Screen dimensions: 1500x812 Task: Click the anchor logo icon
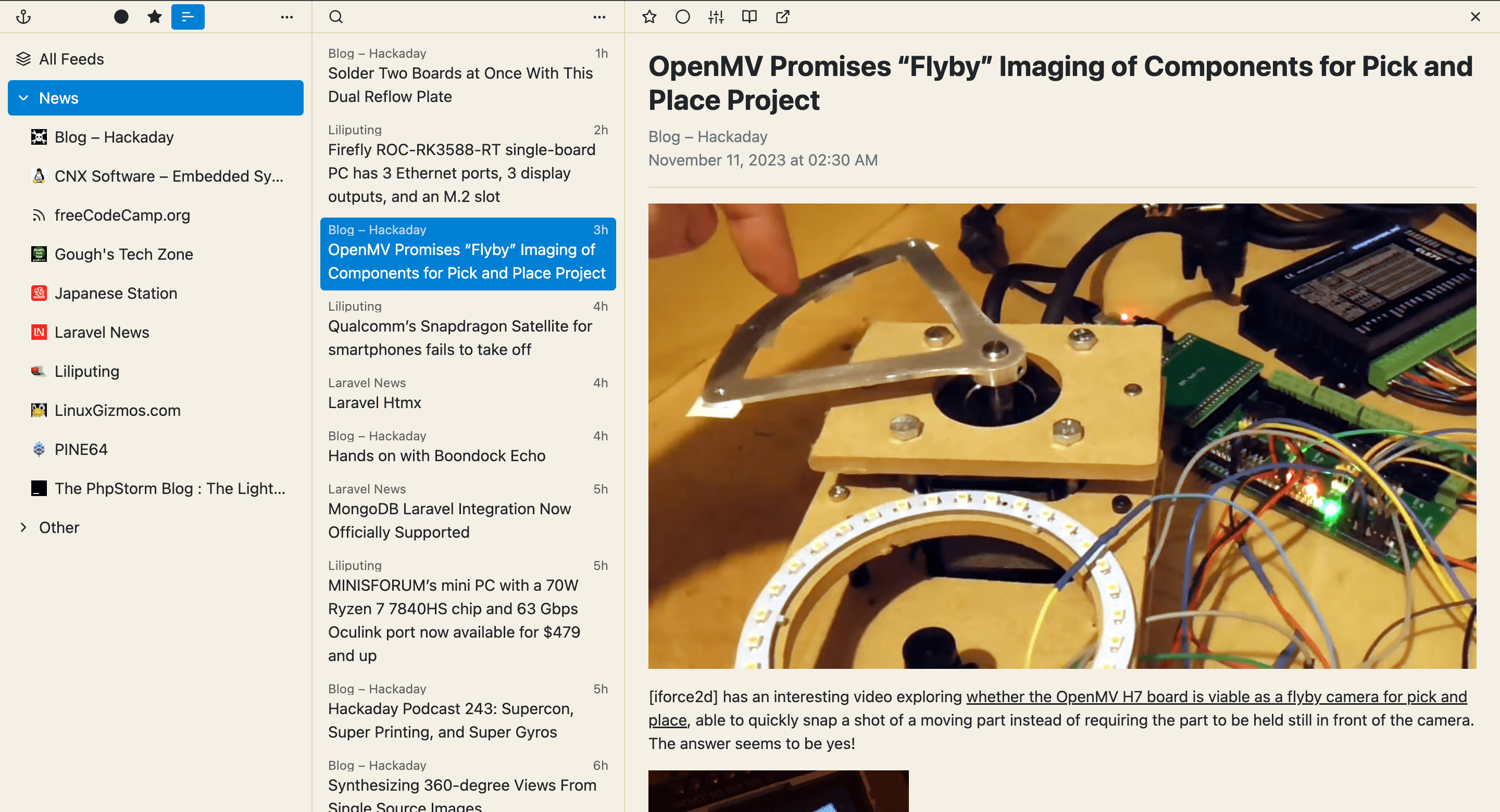(23, 17)
